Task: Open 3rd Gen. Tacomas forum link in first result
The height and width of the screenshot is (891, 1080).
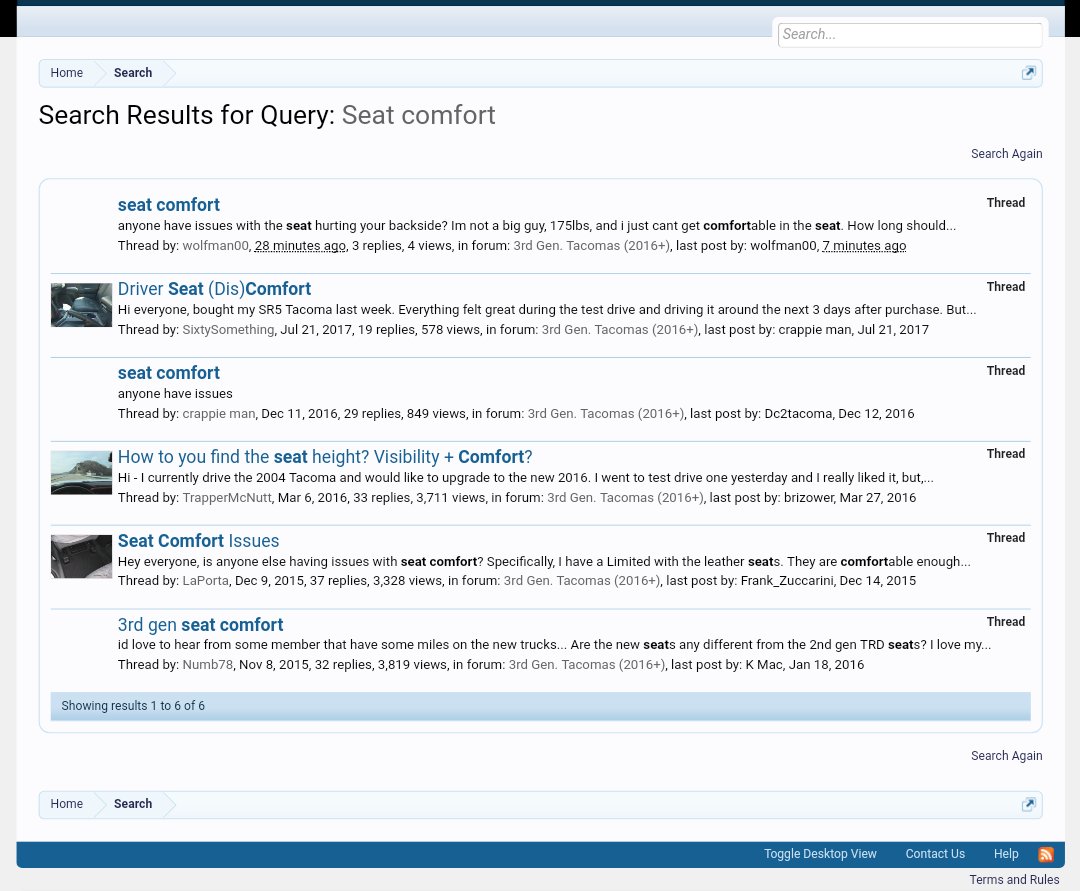Action: pyautogui.click(x=591, y=246)
